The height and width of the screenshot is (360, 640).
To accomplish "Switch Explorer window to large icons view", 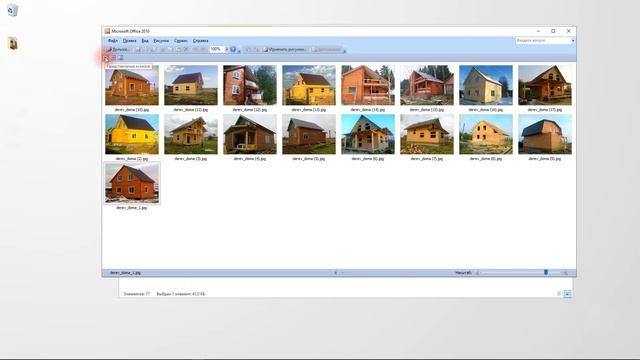I will (x=567, y=294).
